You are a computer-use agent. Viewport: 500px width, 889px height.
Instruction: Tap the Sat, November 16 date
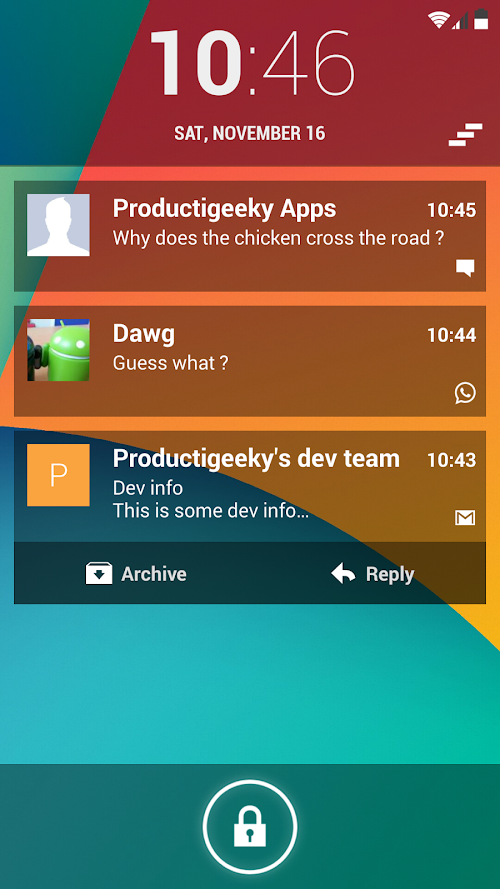tap(249, 133)
